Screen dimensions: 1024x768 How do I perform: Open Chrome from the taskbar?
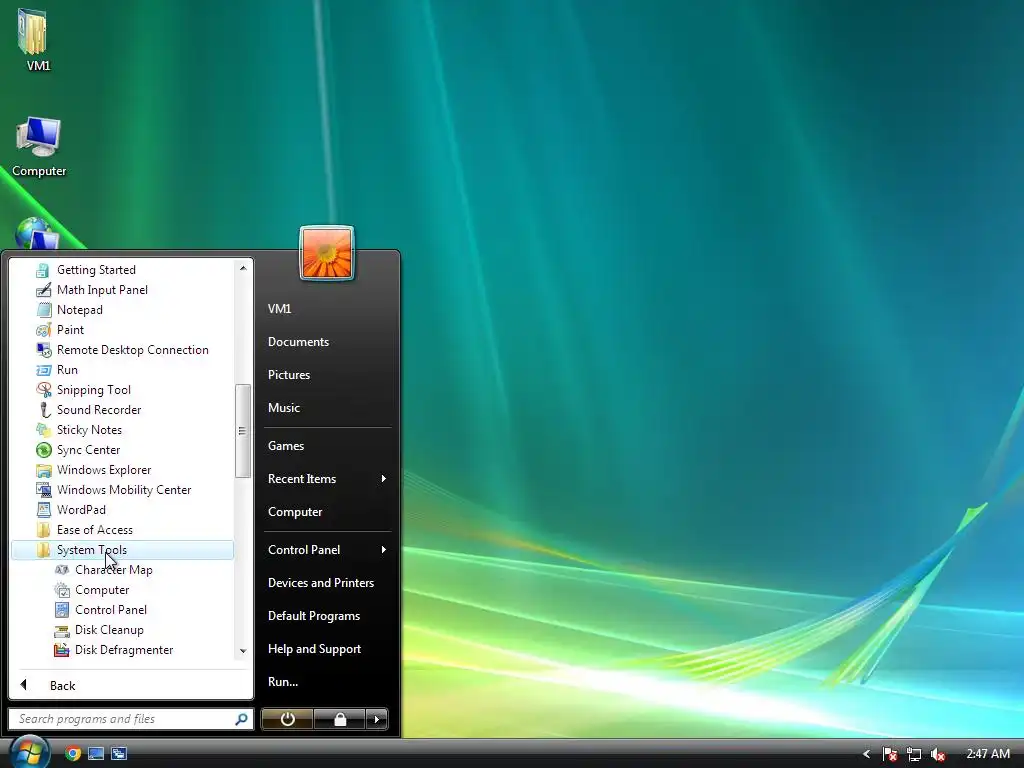pos(73,754)
